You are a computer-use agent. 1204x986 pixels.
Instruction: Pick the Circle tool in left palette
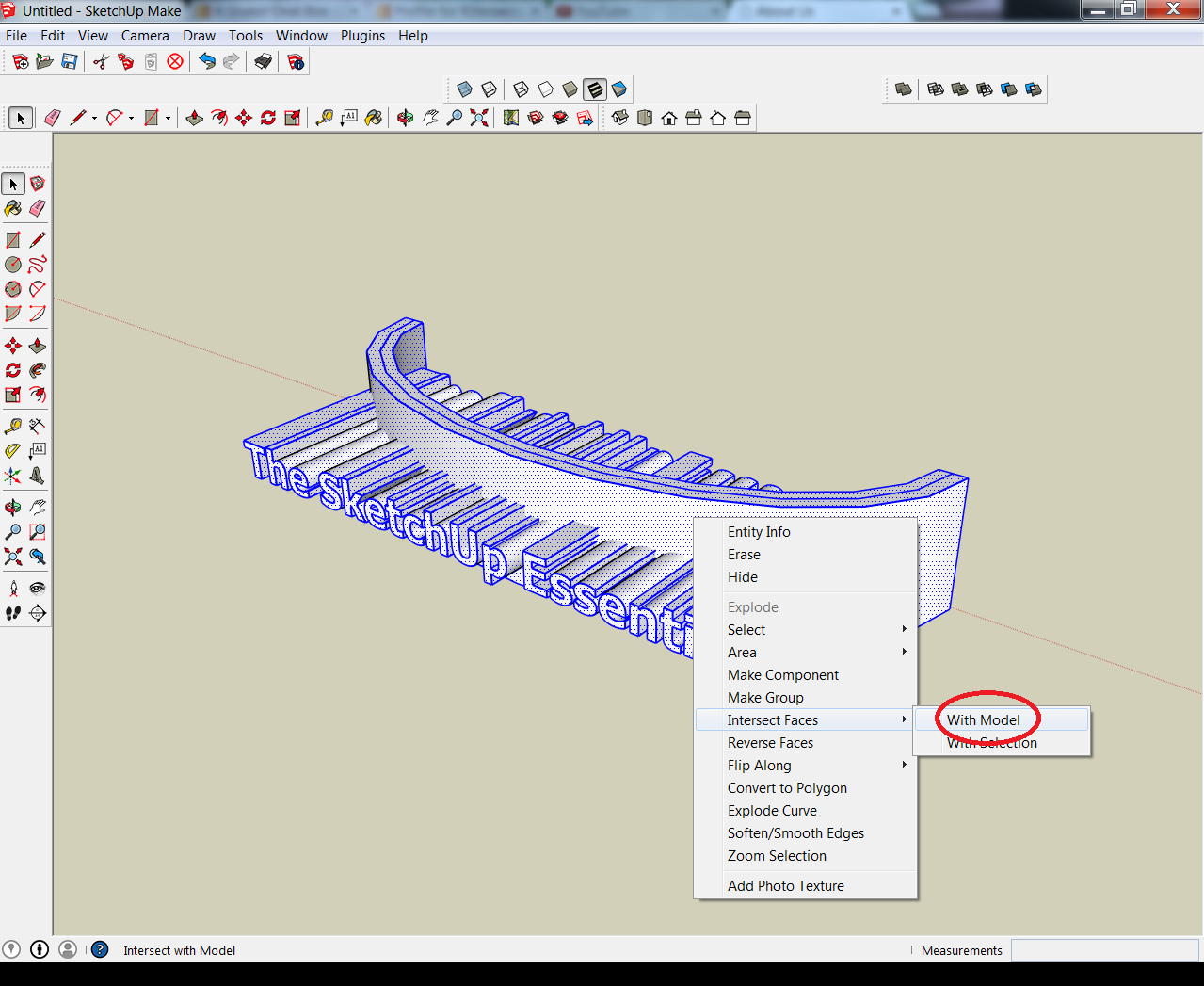13,265
